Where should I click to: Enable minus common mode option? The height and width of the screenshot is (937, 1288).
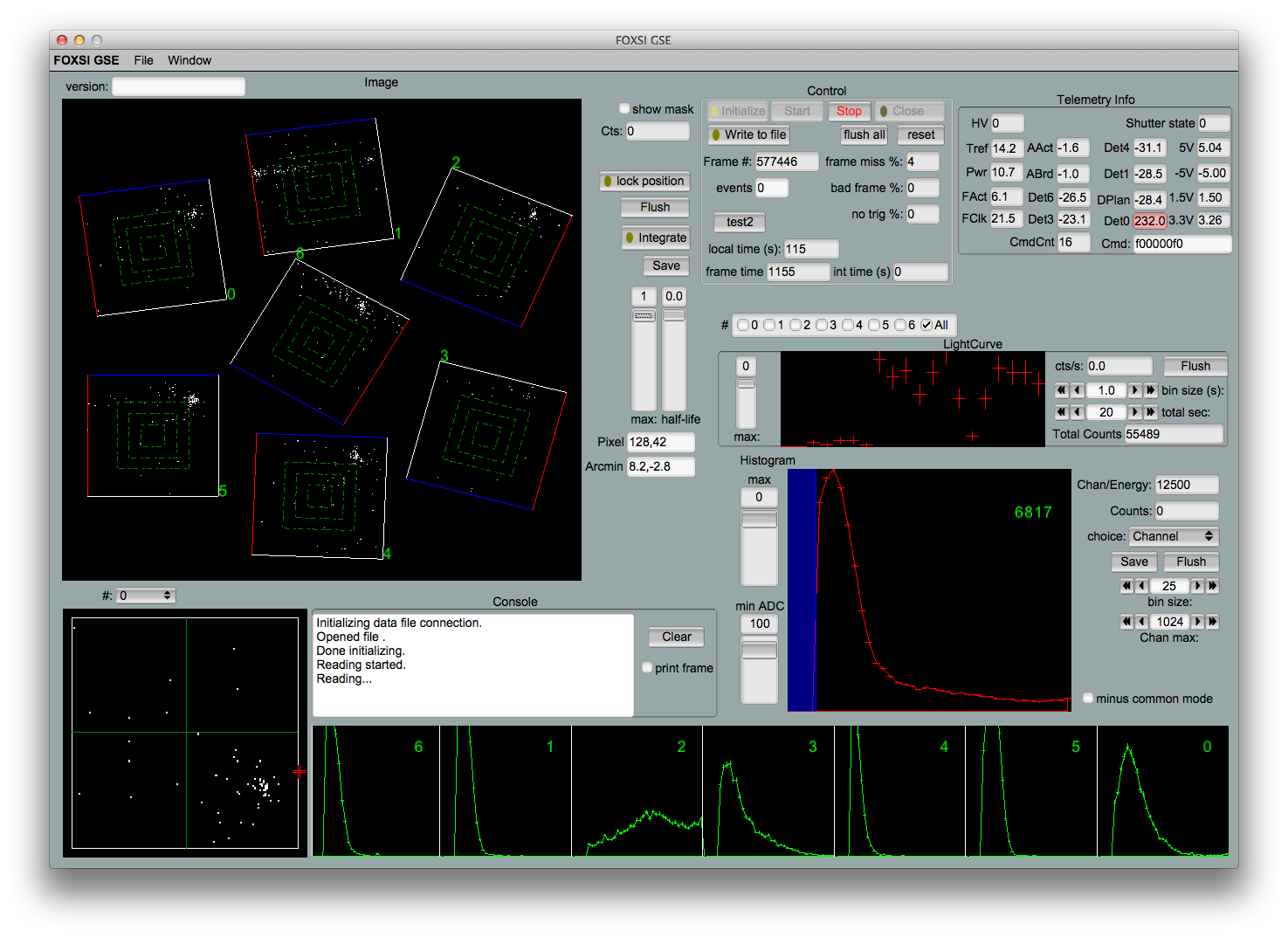coord(1088,699)
